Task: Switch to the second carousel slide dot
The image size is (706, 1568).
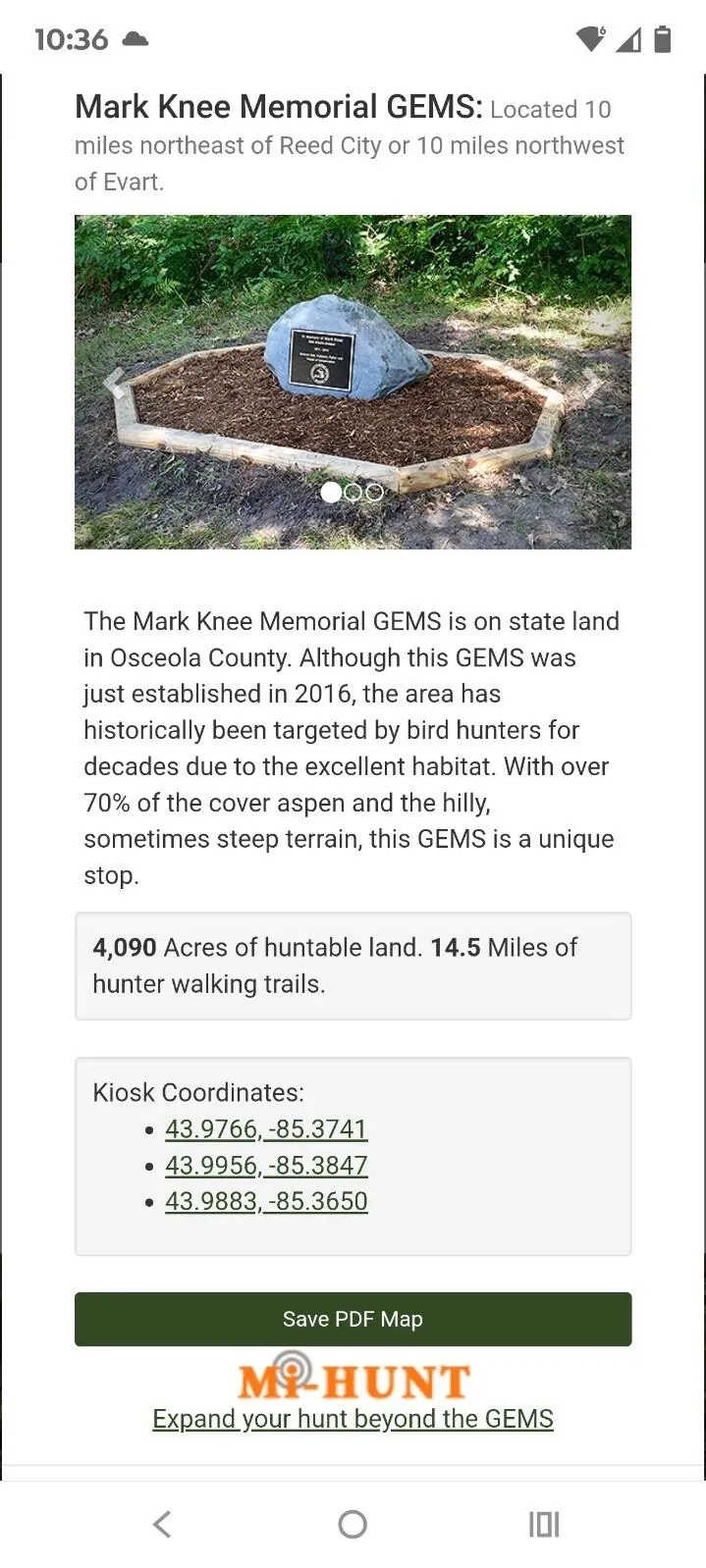Action: pos(353,493)
